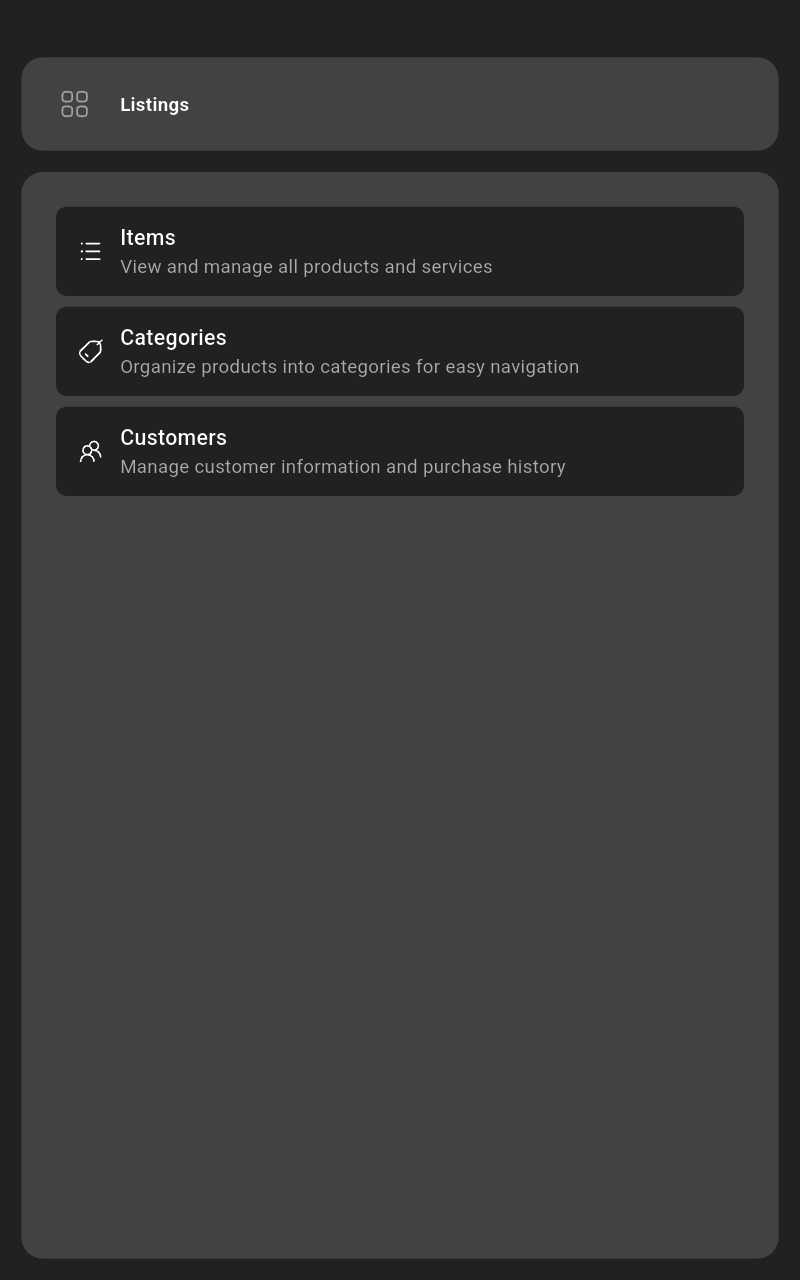Click 'Manage customer information and purchase history'
Viewport: 800px width, 1280px height.
coord(343,467)
